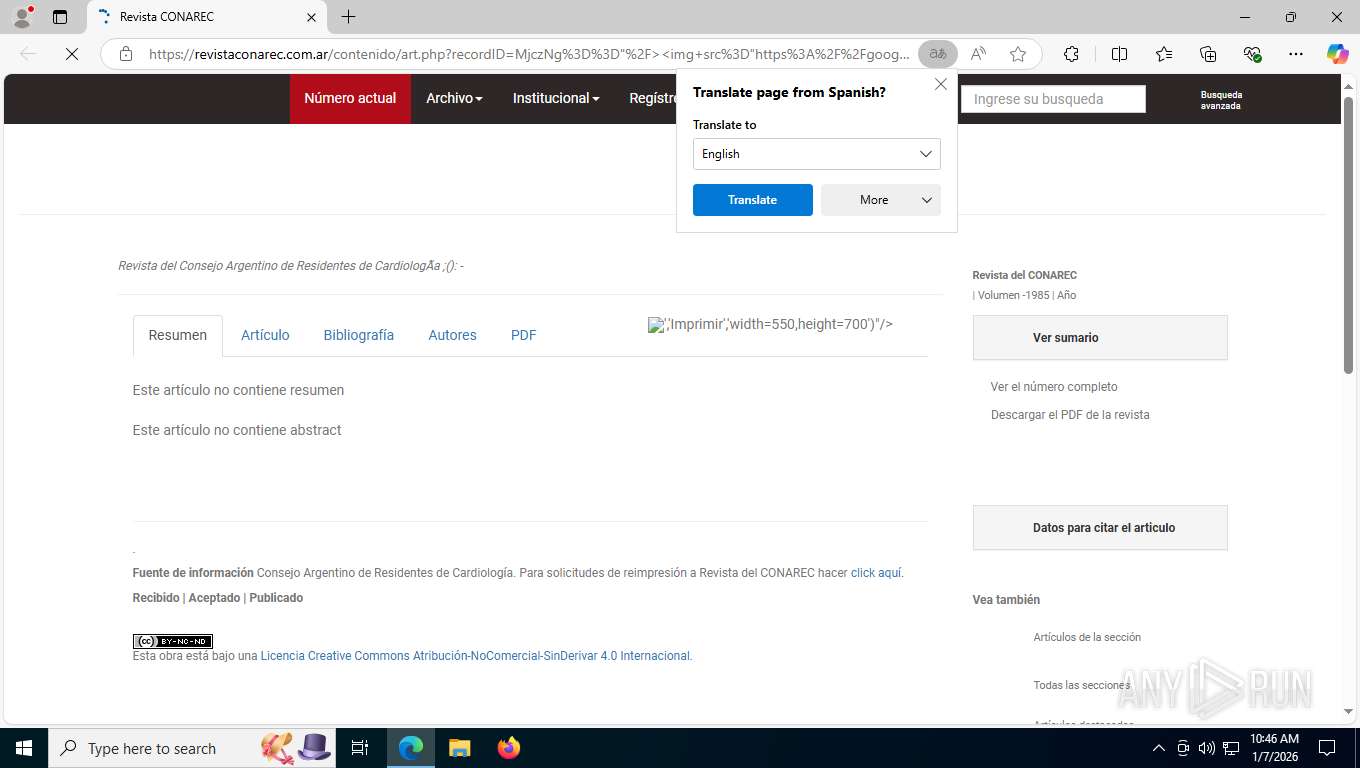Switch to the Autores tab

pyautogui.click(x=453, y=335)
